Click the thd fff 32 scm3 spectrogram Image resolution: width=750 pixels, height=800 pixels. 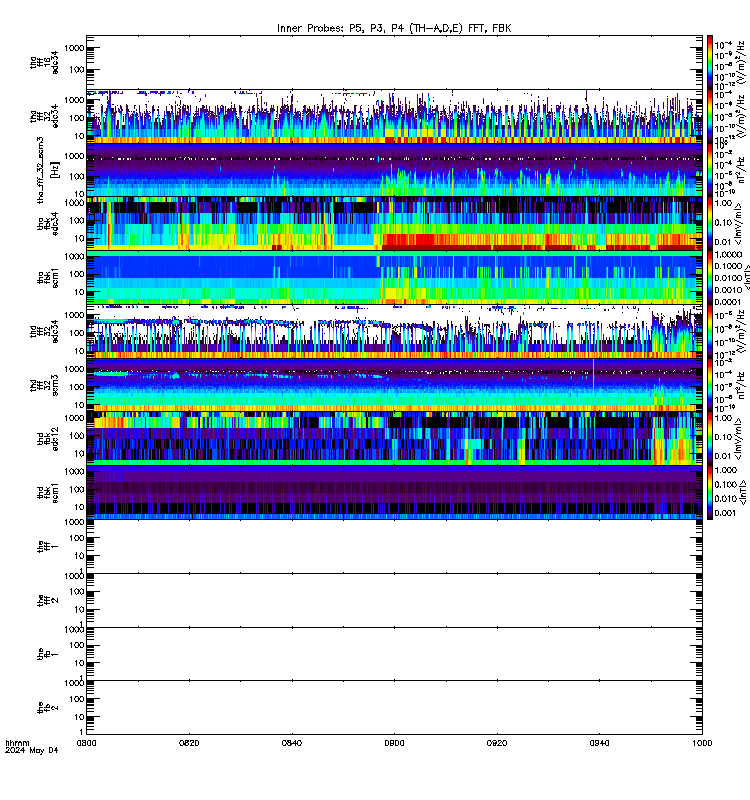click(x=394, y=386)
